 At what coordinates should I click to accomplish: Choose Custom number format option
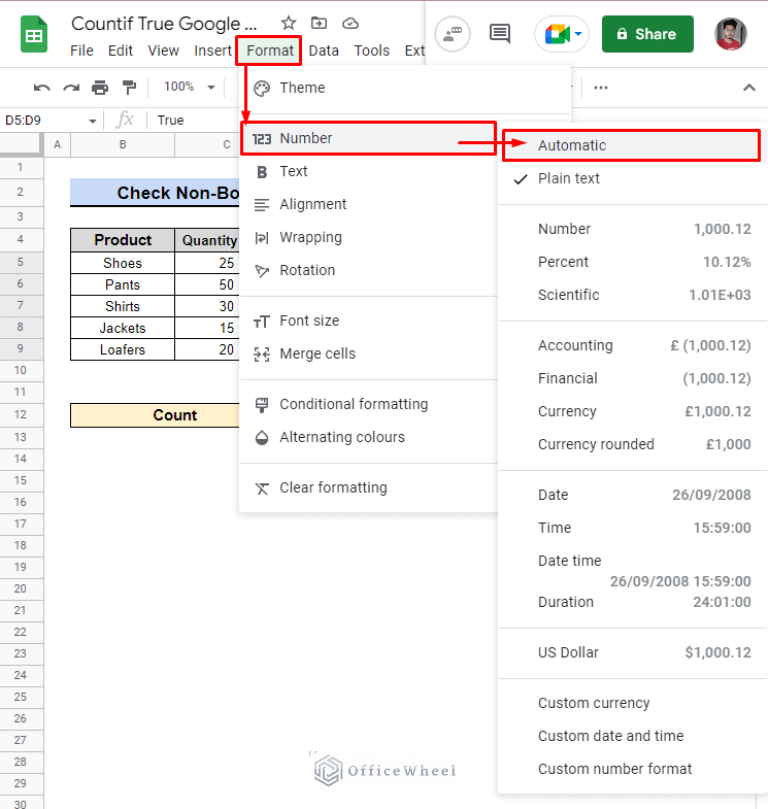[x=614, y=768]
